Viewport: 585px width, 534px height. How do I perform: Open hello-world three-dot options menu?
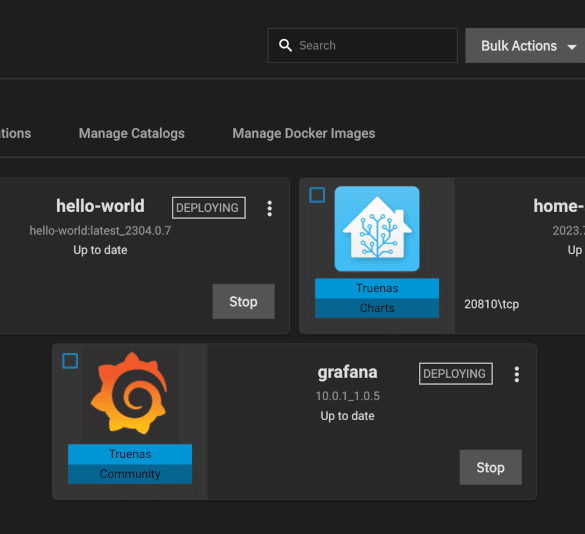tap(270, 208)
